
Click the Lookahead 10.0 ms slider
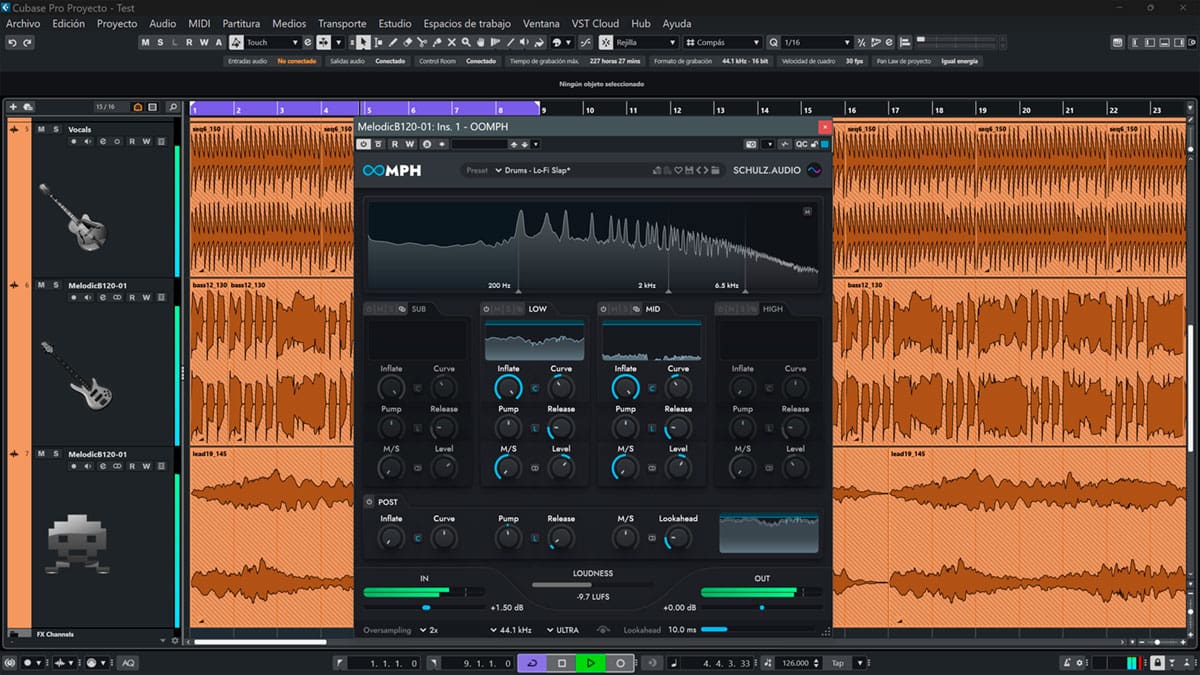click(760, 630)
